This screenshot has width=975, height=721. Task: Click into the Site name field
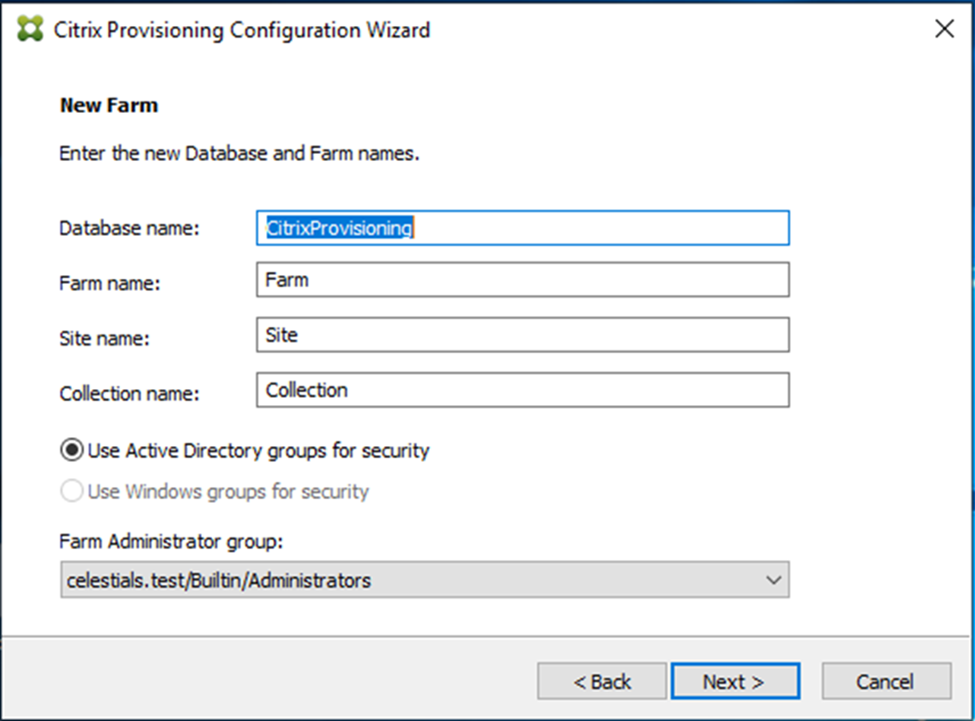coord(522,335)
